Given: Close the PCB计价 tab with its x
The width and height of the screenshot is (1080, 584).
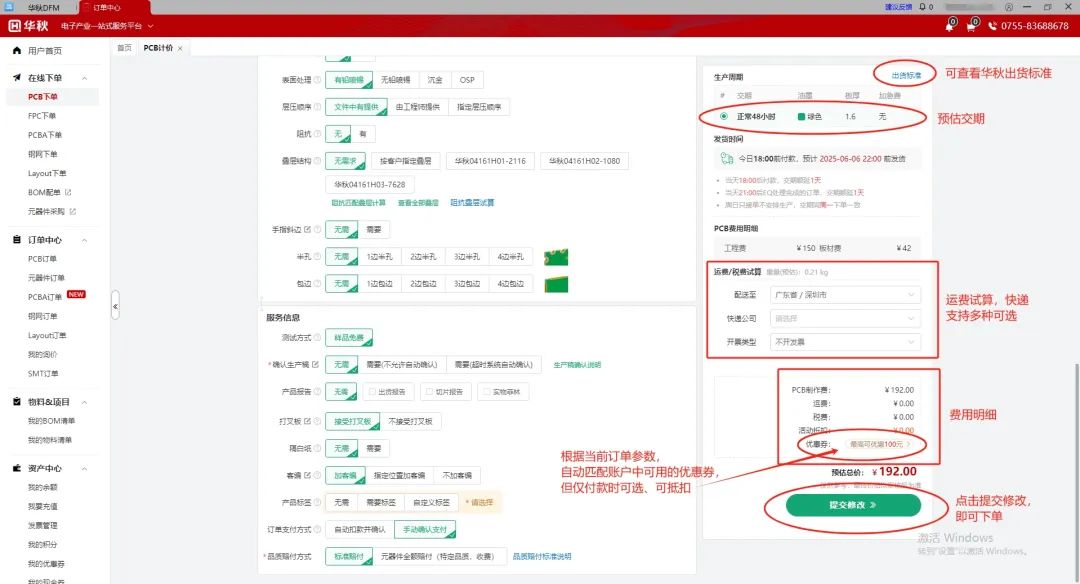Looking at the screenshot, I should click(180, 48).
